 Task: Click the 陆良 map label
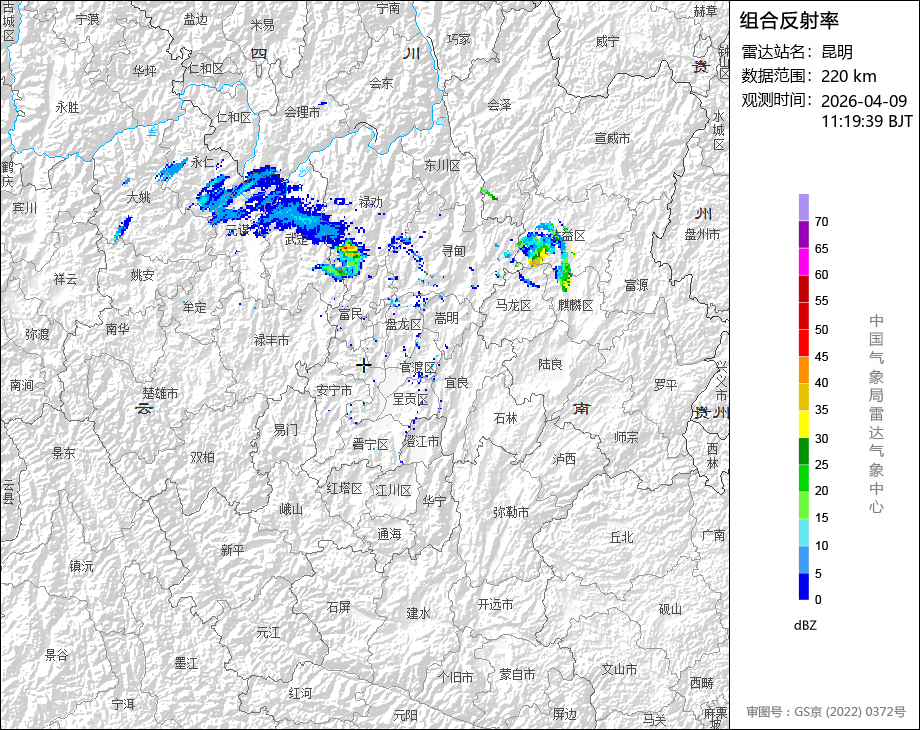[550, 364]
